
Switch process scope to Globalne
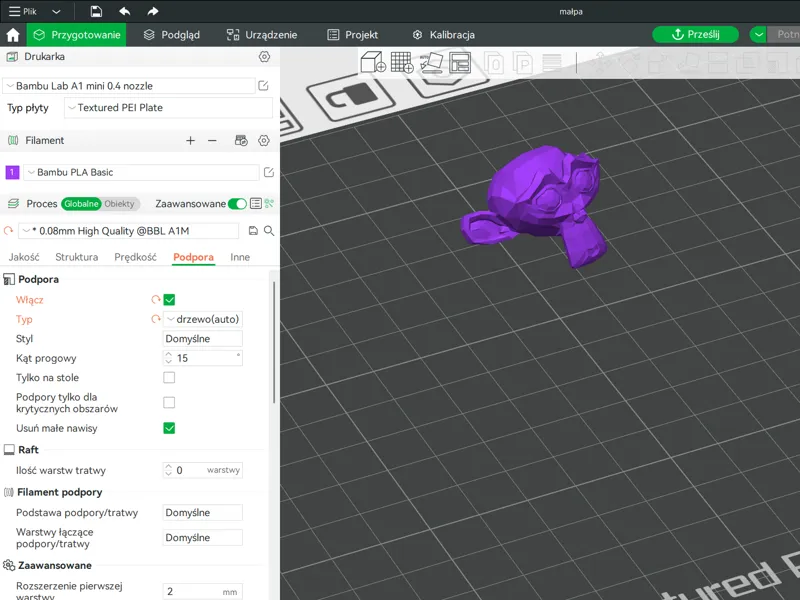click(x=81, y=204)
